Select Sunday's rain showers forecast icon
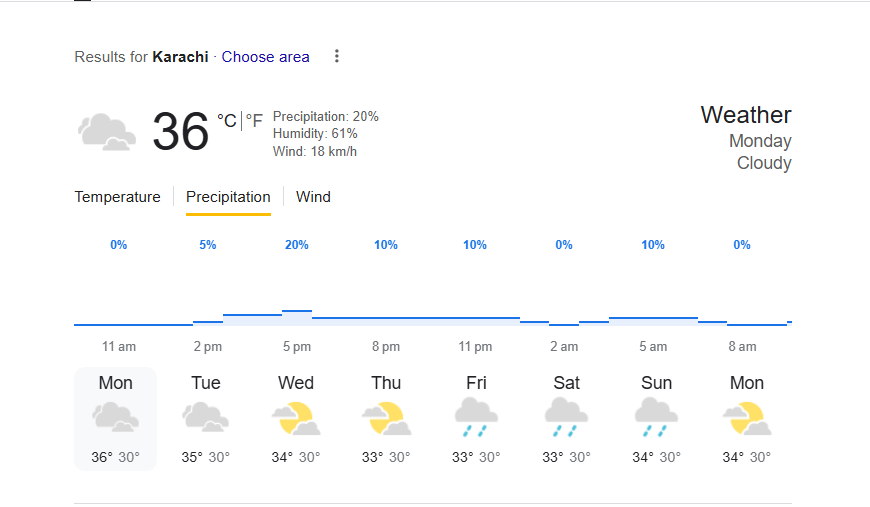The image size is (870, 507). [656, 417]
